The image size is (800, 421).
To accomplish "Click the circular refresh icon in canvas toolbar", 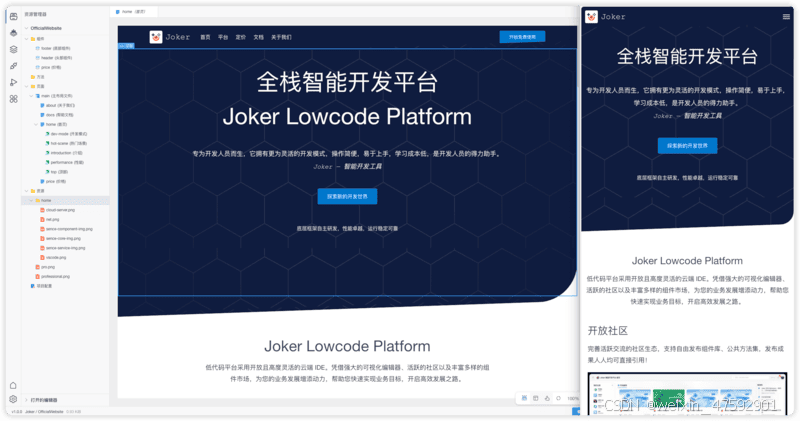I will click(558, 398).
